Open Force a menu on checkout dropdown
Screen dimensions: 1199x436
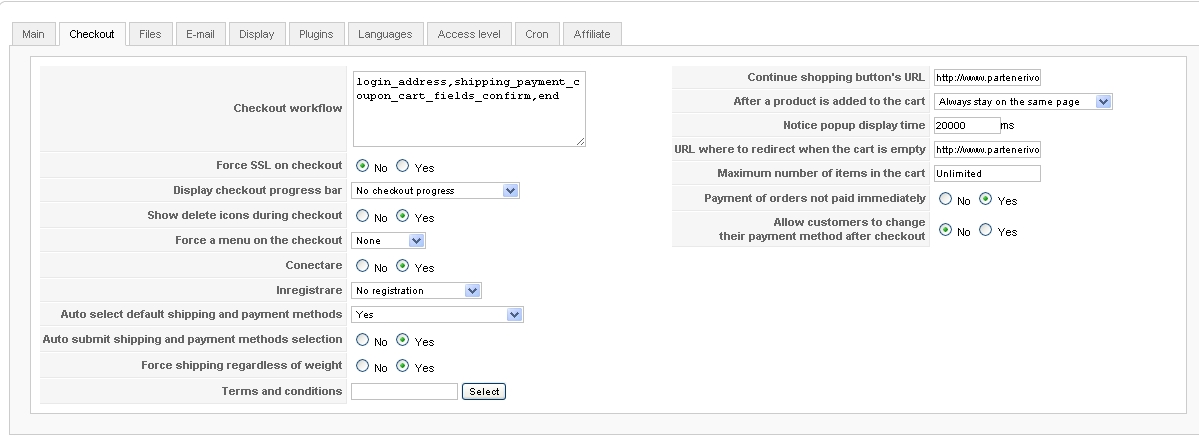click(390, 241)
